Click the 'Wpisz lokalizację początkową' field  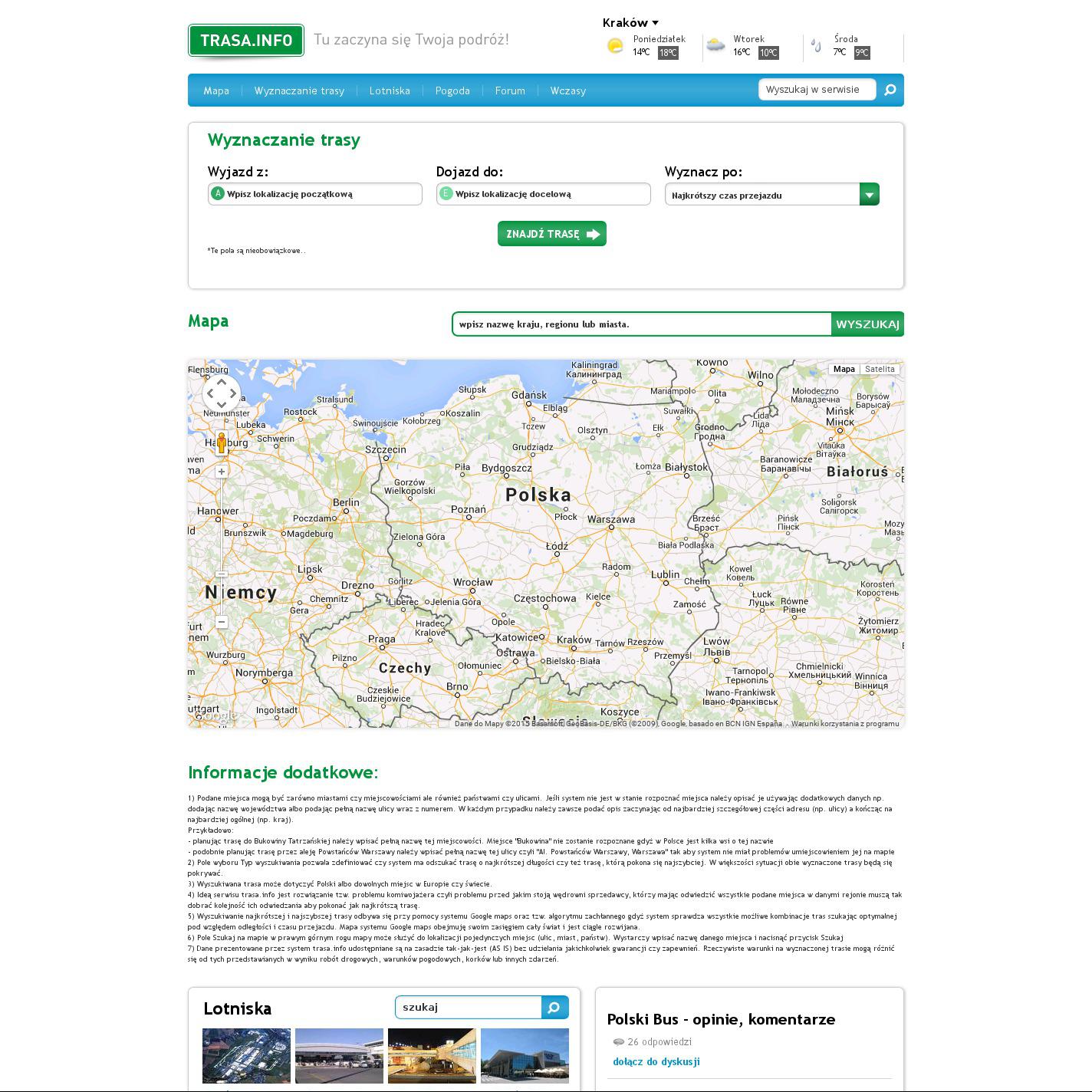pyautogui.click(x=322, y=194)
